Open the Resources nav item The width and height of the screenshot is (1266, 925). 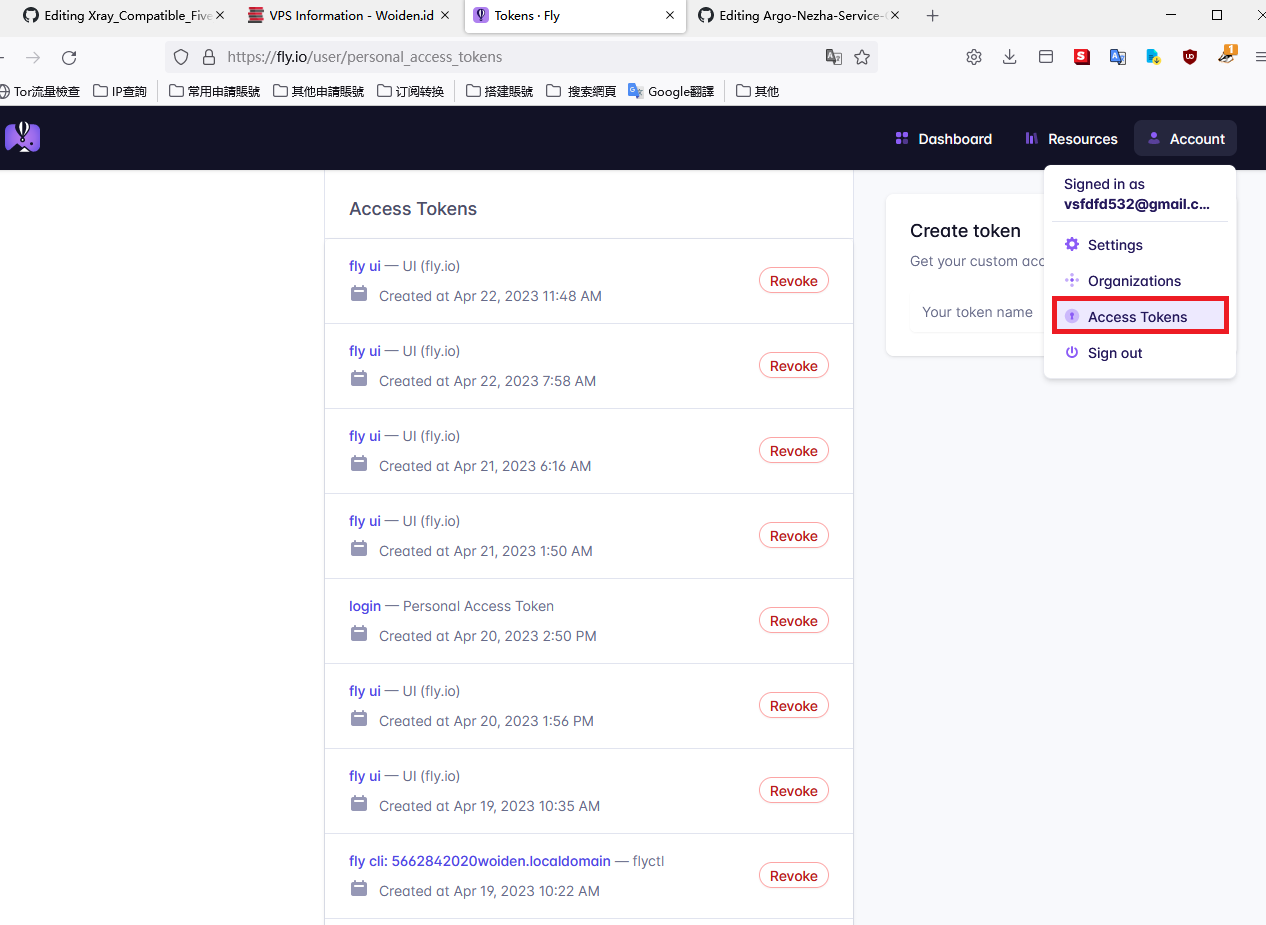point(1071,139)
